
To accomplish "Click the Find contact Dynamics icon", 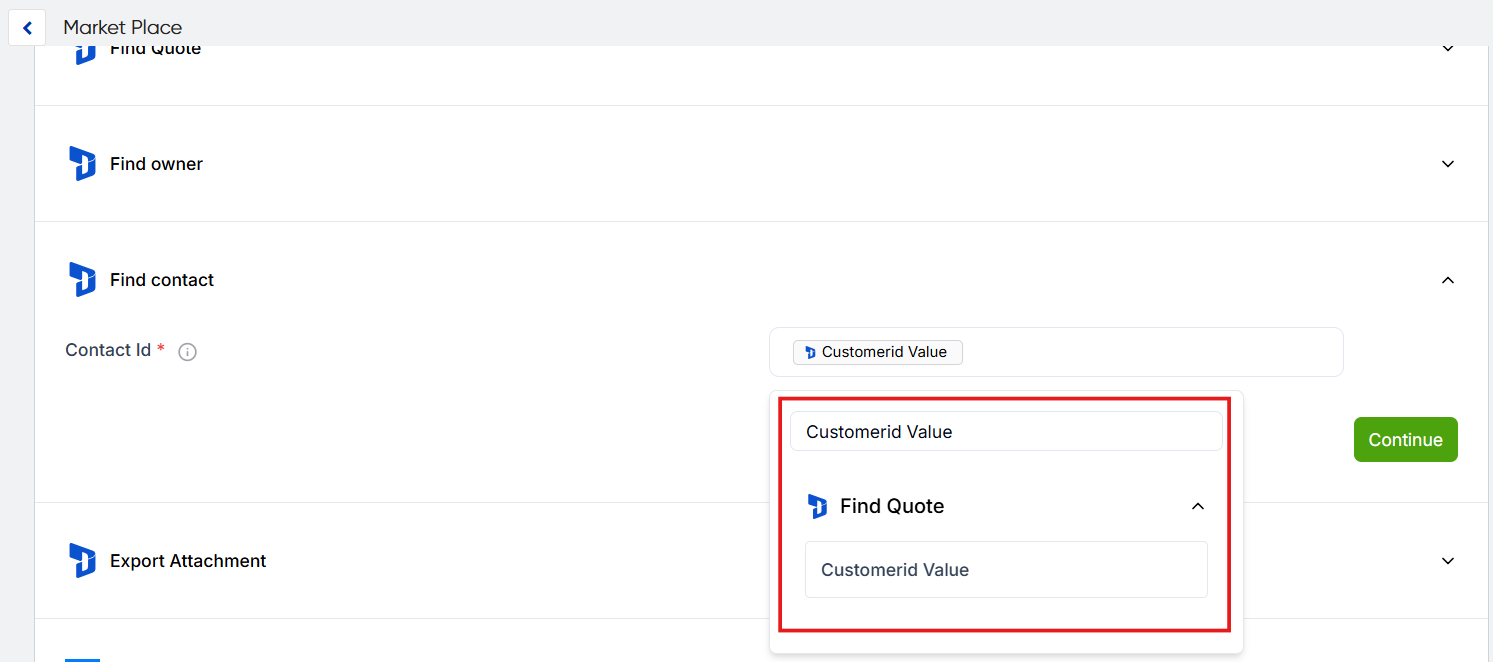I will [82, 280].
